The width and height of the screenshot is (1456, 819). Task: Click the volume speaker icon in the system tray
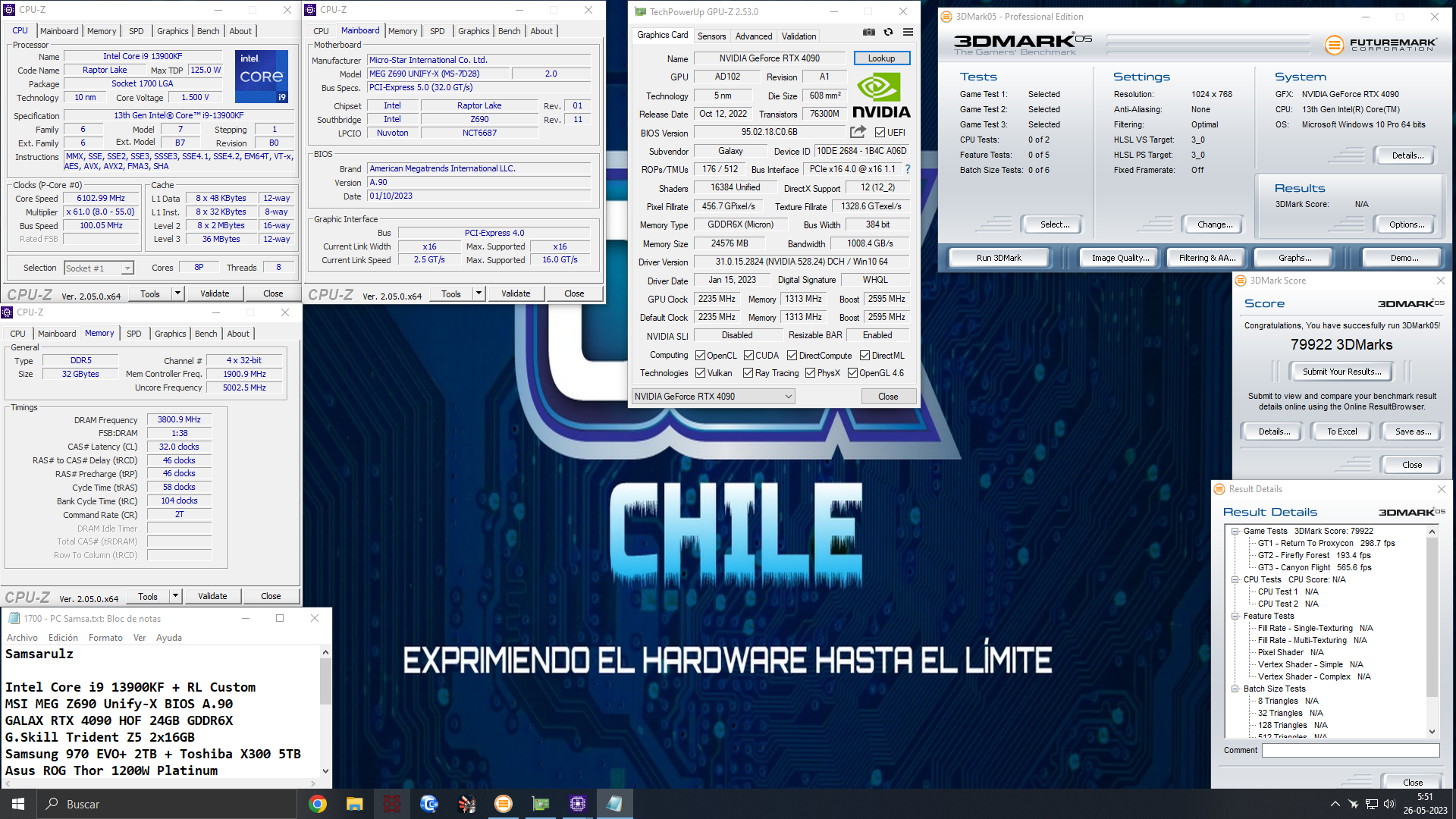coord(1389,804)
